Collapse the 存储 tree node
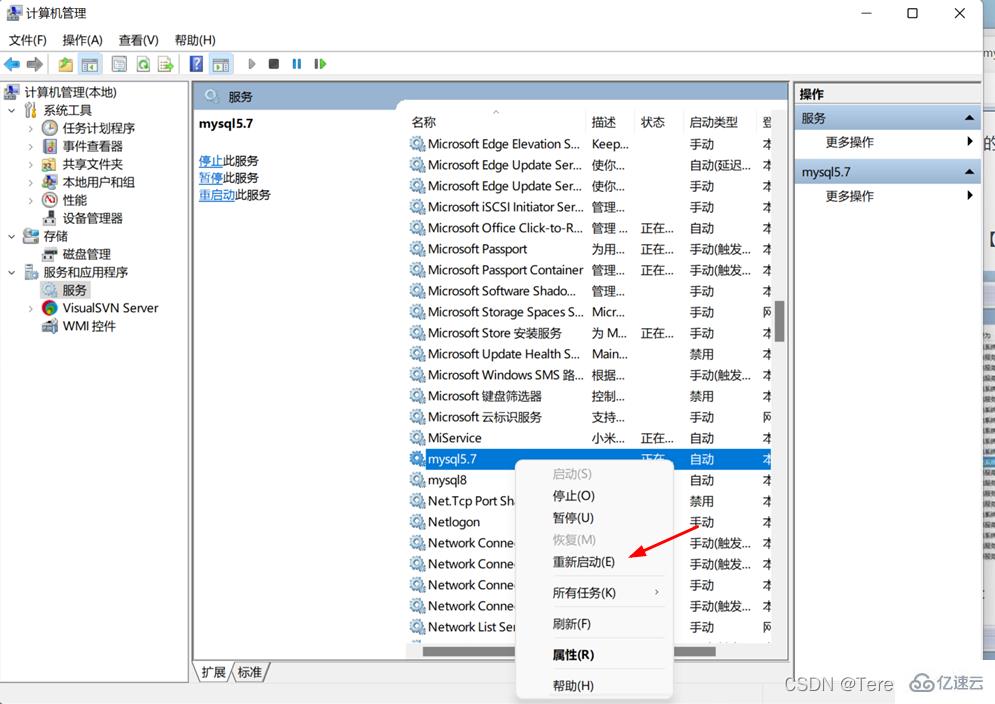 (x=10, y=236)
